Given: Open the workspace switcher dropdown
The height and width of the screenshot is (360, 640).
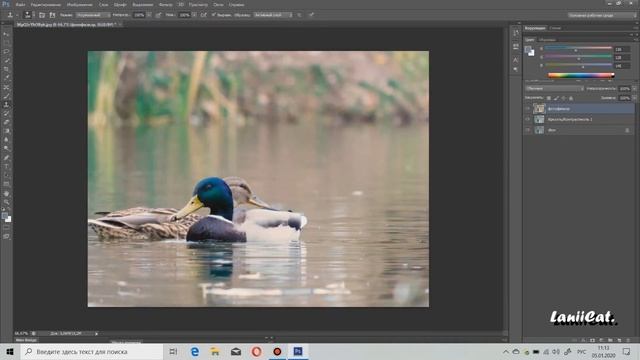Looking at the screenshot, I should 602,15.
